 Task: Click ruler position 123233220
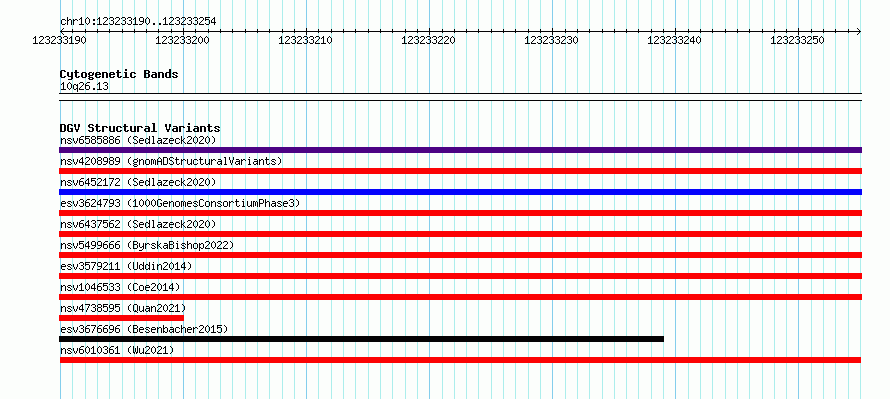click(x=429, y=40)
